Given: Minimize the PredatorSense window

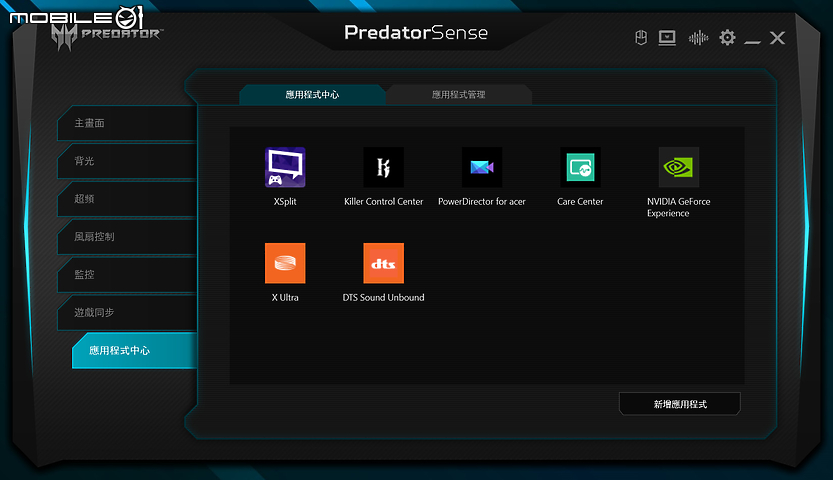Looking at the screenshot, I should coord(752,41).
